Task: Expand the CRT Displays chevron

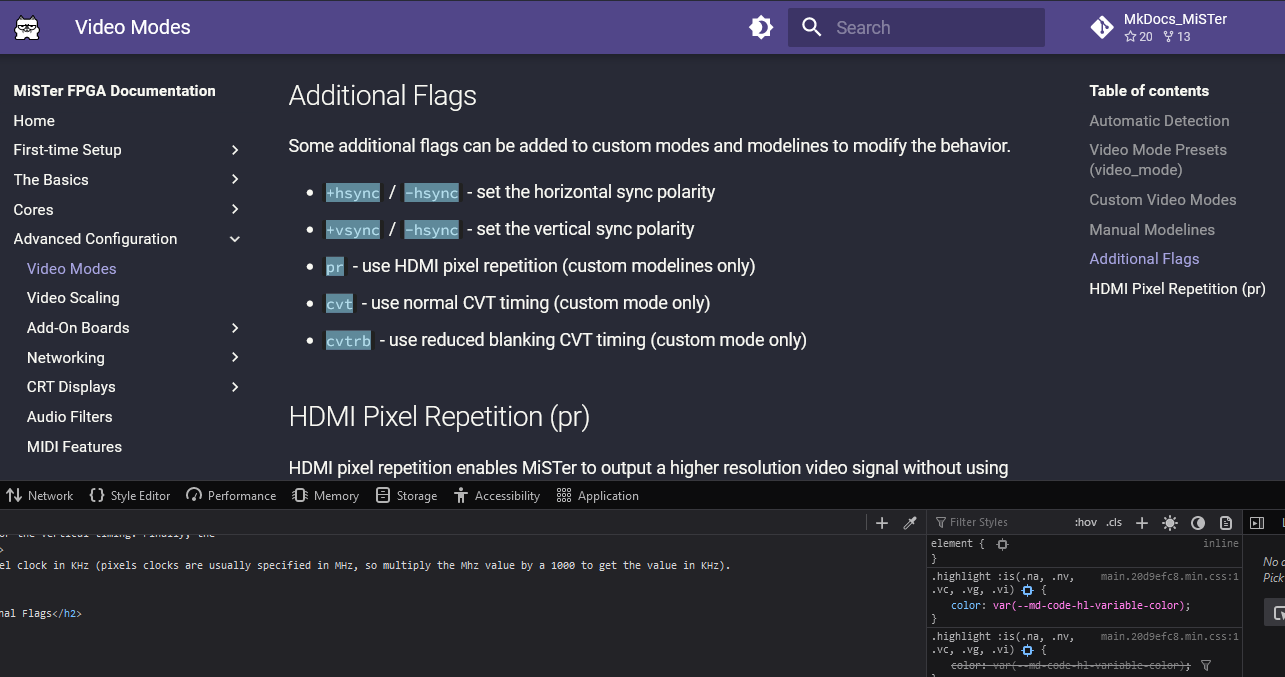Action: coord(235,387)
